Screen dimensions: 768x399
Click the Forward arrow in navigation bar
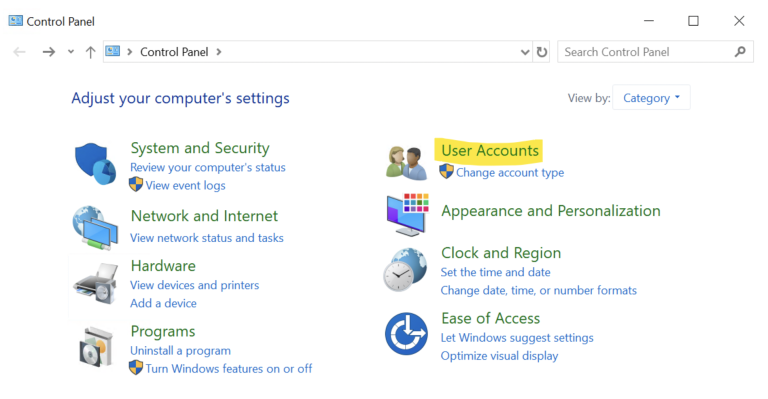click(48, 52)
